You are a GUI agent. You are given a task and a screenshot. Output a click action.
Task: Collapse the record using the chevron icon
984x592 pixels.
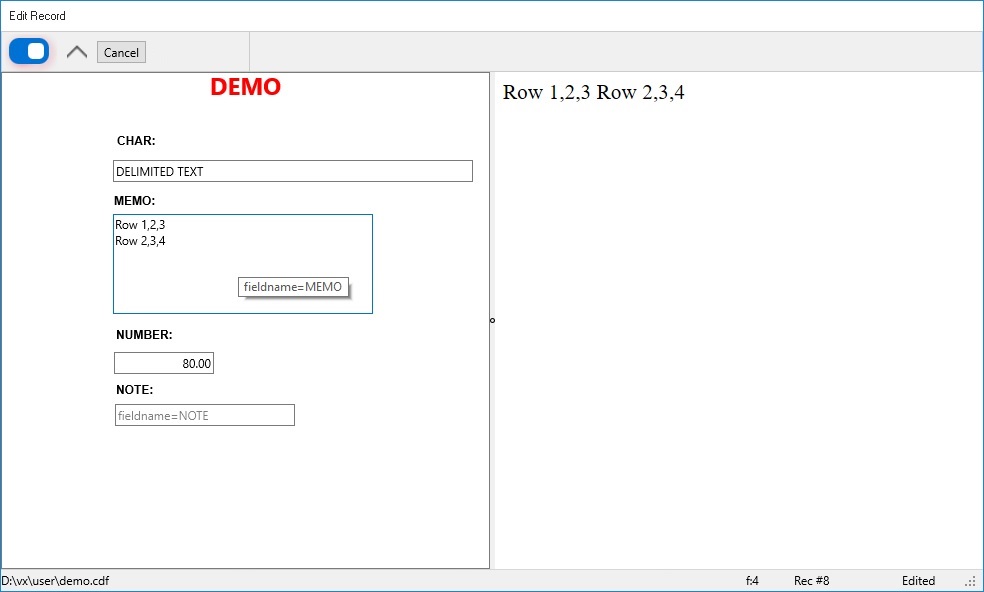coord(76,50)
